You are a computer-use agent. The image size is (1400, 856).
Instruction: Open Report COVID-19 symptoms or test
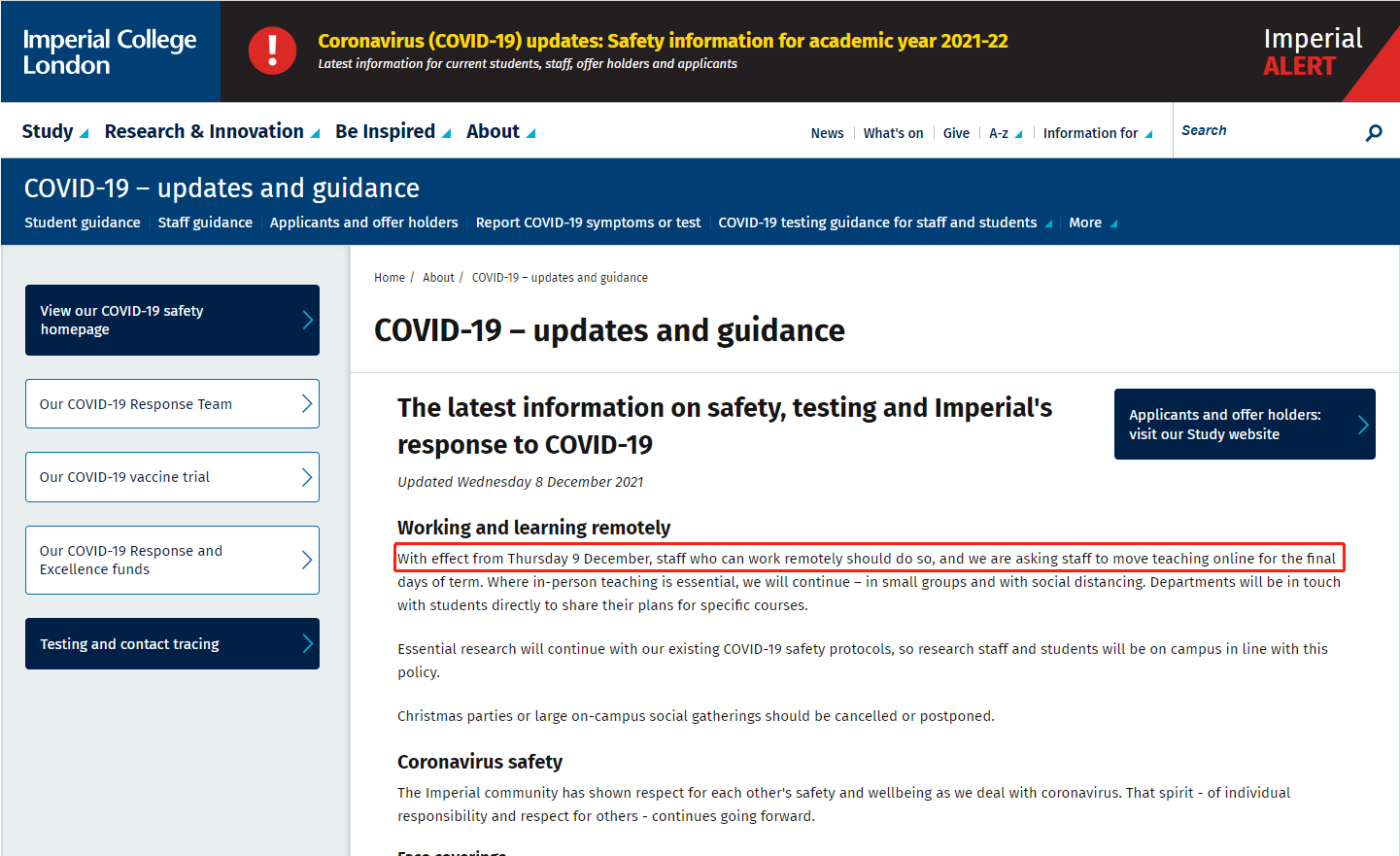tap(588, 223)
